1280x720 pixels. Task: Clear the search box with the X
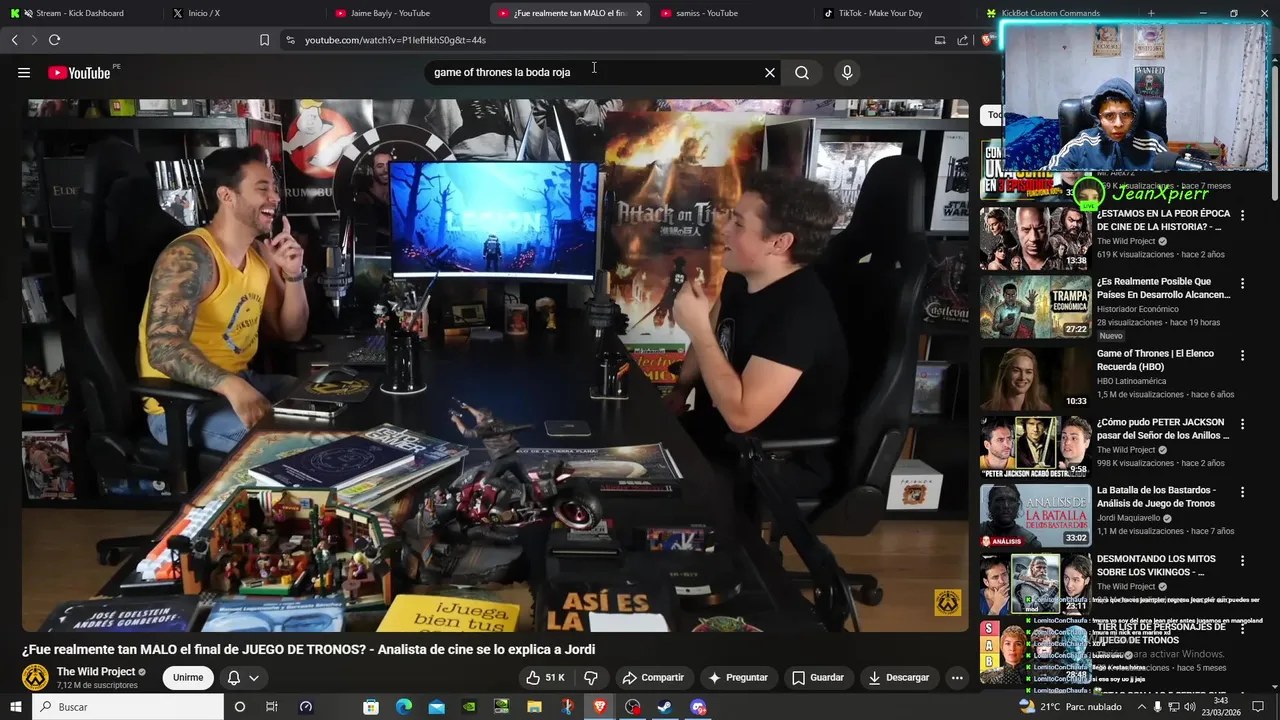click(x=770, y=72)
